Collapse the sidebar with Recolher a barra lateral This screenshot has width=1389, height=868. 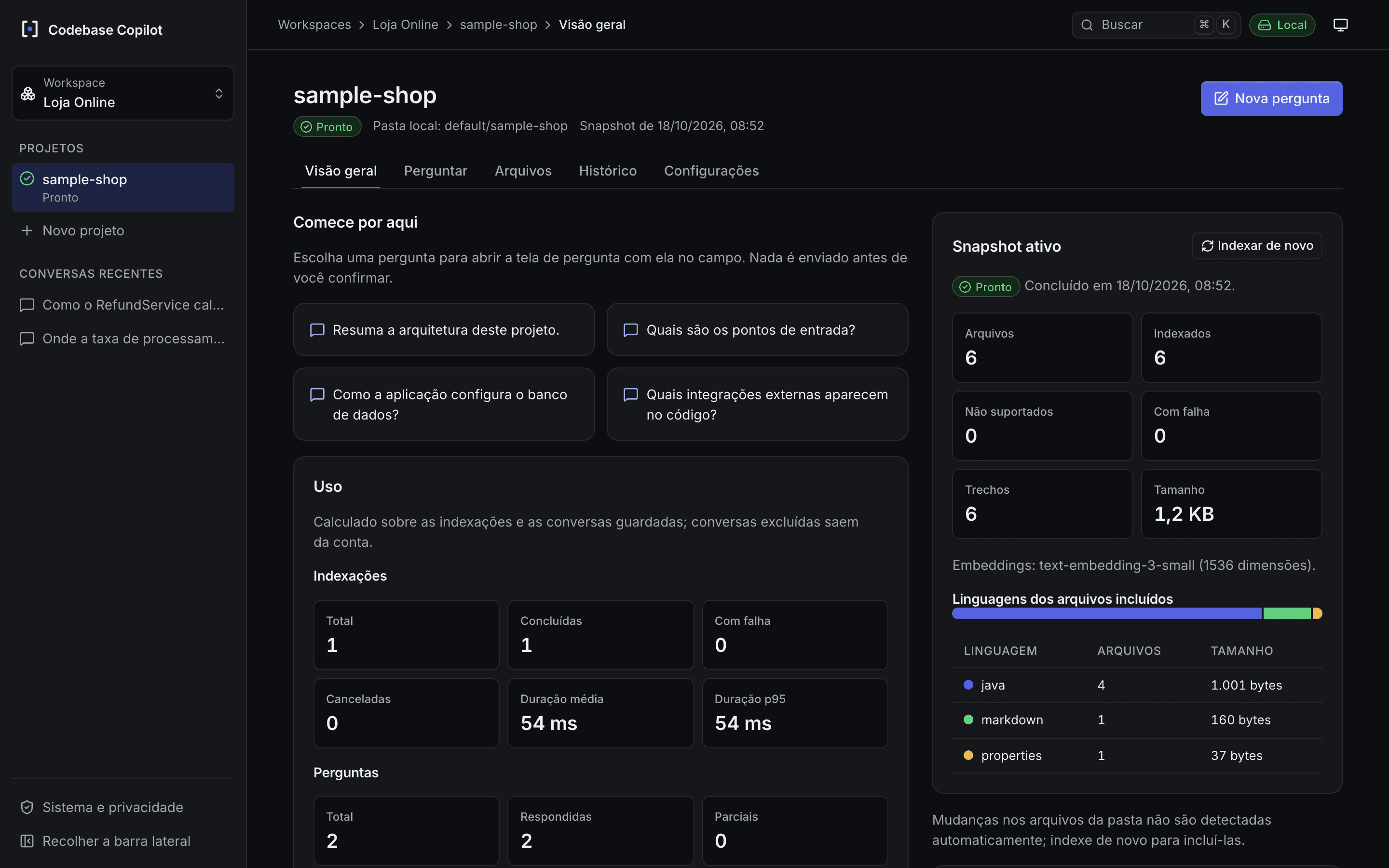(123, 841)
